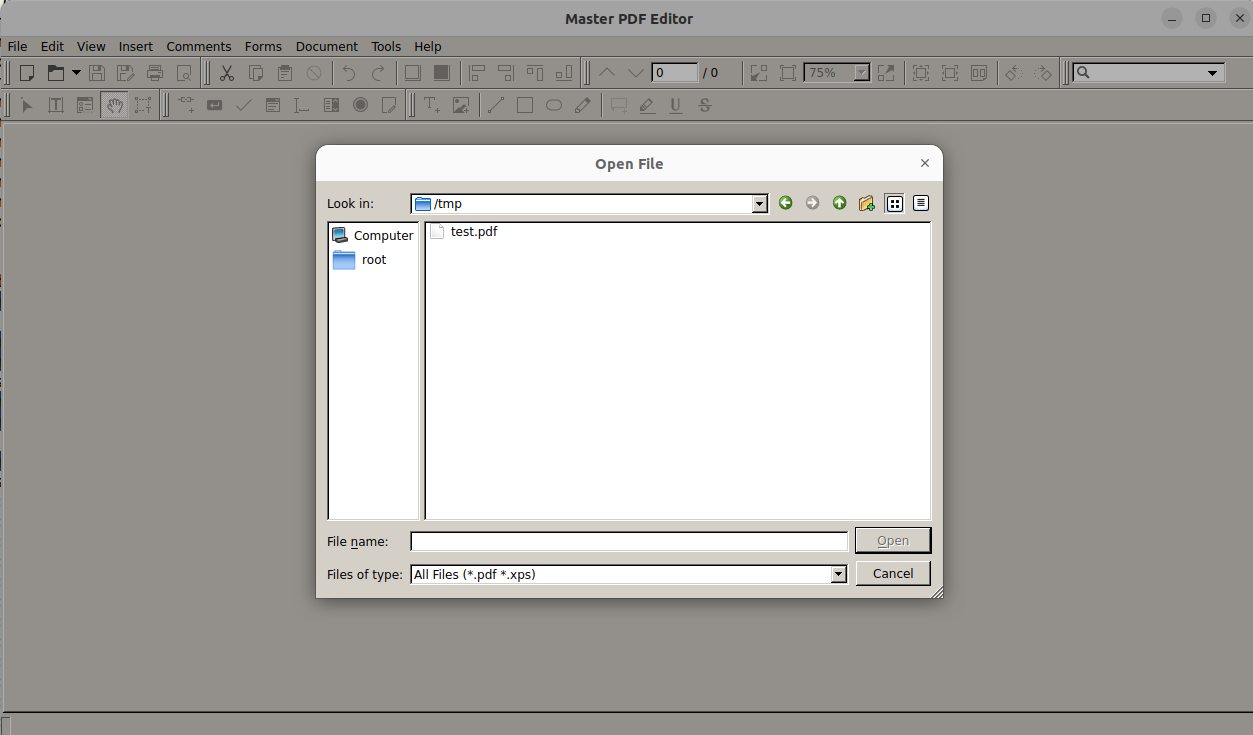
Task: Go forward in the Open File dialog
Action: [x=812, y=203]
